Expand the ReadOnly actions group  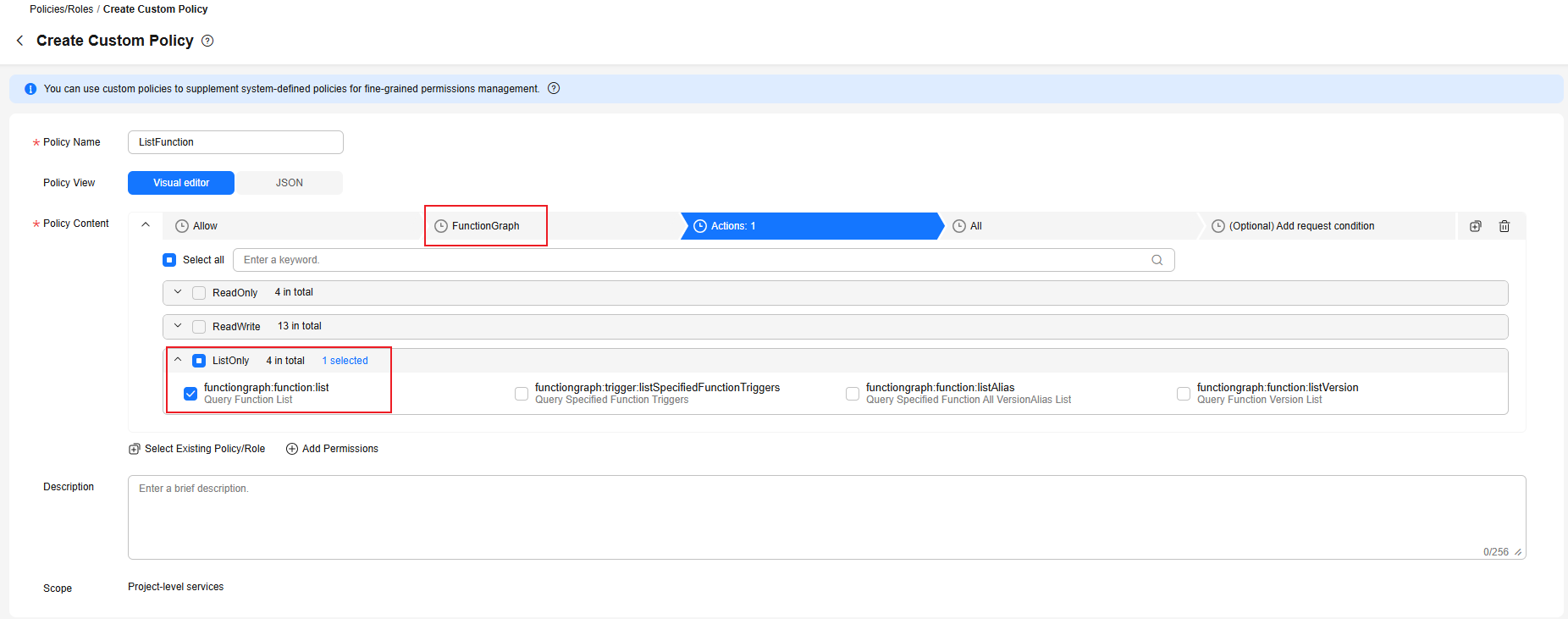pos(178,292)
